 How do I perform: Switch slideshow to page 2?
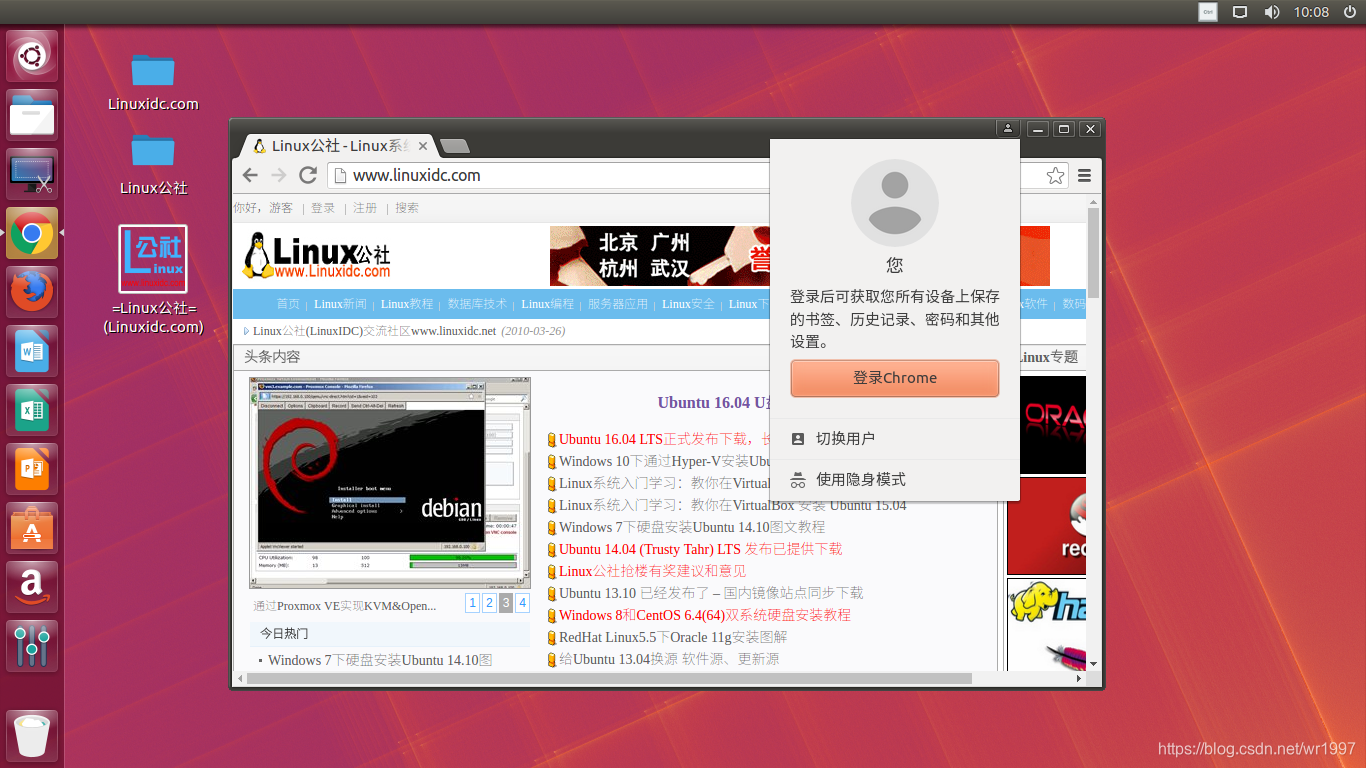click(489, 602)
